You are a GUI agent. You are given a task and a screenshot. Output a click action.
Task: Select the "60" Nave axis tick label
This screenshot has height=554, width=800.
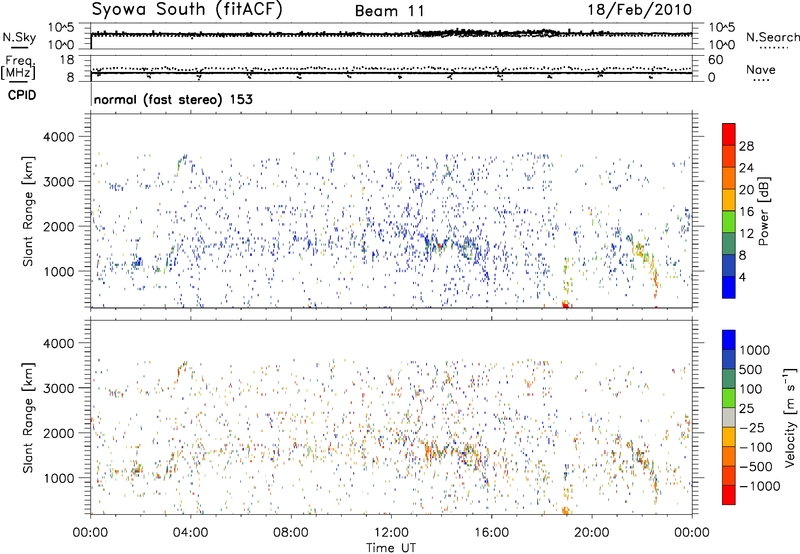click(715, 60)
